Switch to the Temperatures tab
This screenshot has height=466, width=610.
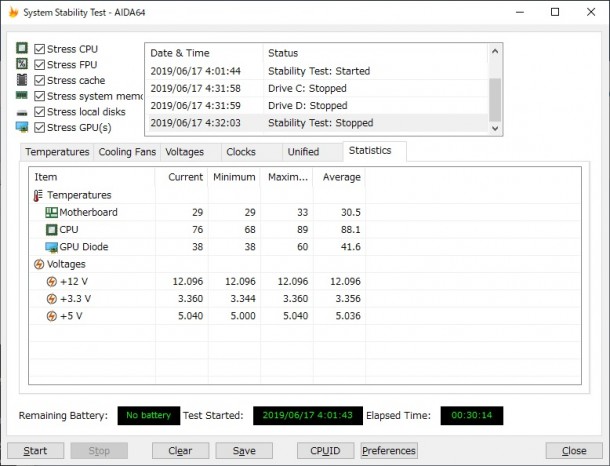tap(57, 152)
